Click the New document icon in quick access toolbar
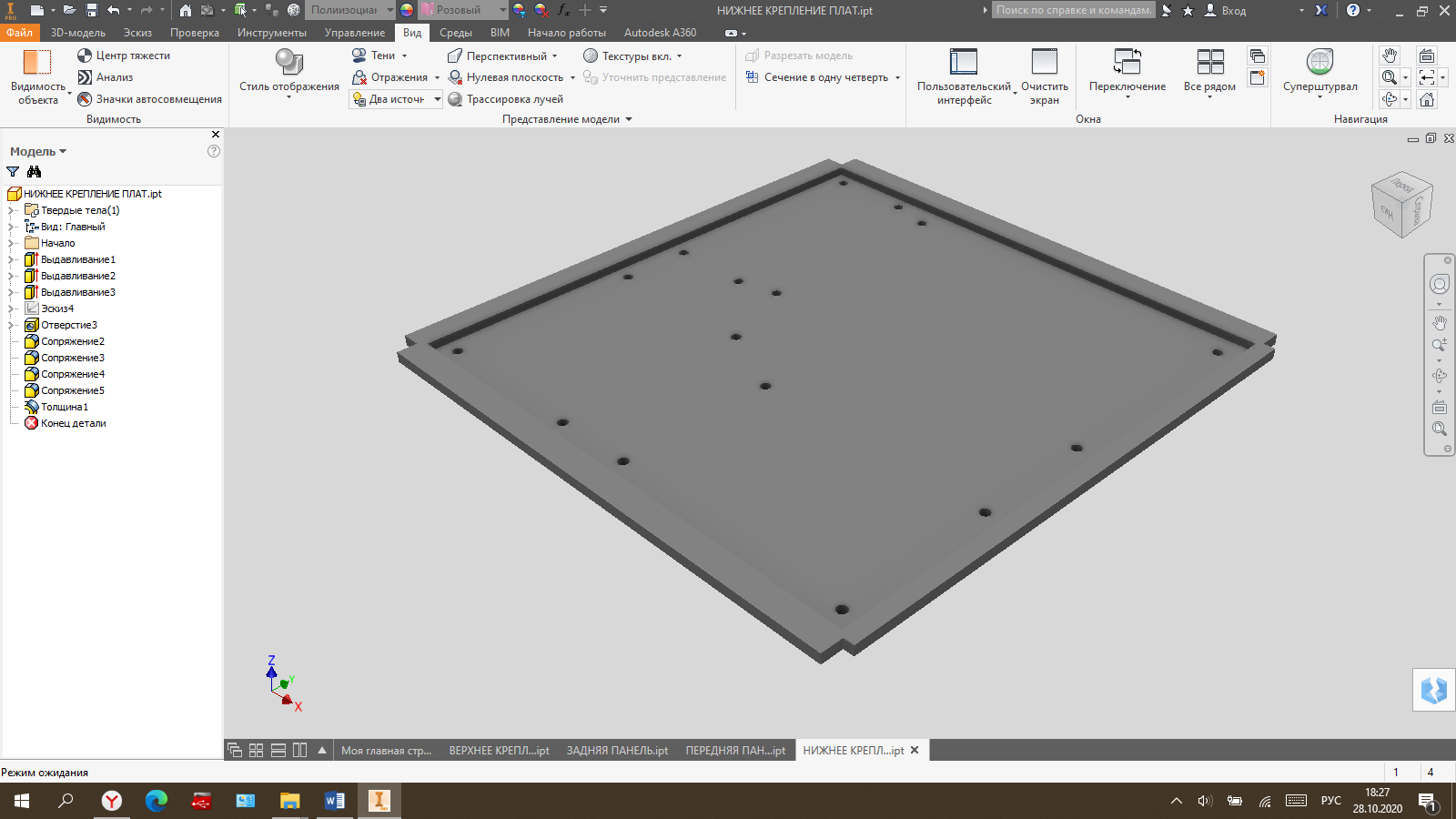Screen dimensions: 1456x819 (x=36, y=10)
